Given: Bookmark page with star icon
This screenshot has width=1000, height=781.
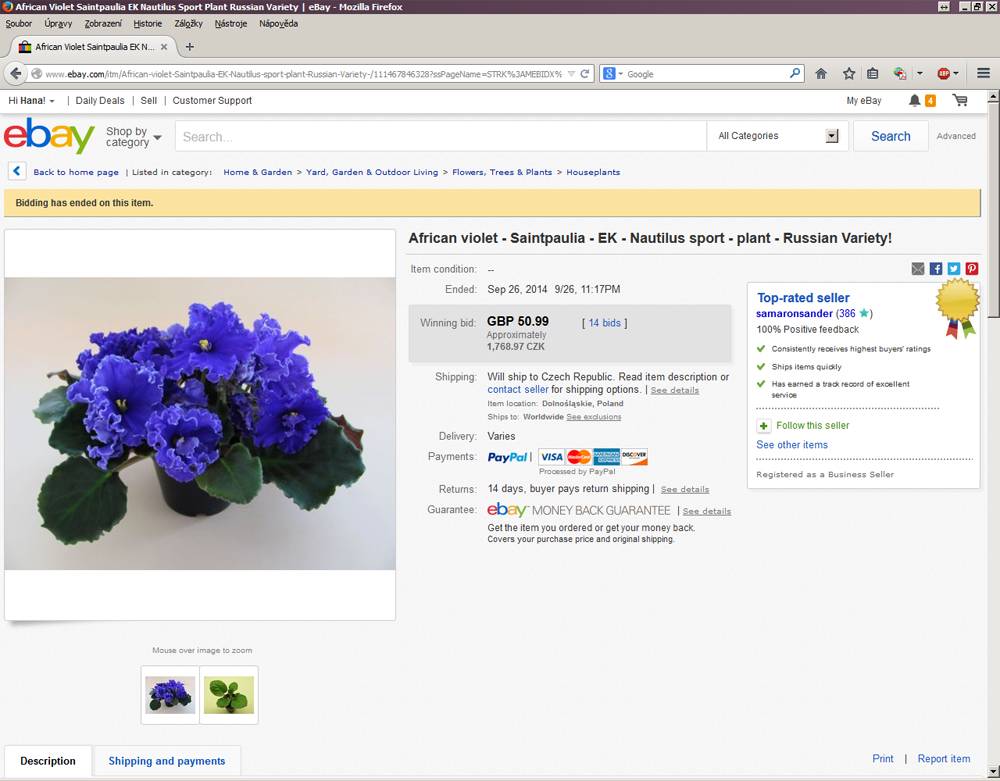Looking at the screenshot, I should 849,73.
